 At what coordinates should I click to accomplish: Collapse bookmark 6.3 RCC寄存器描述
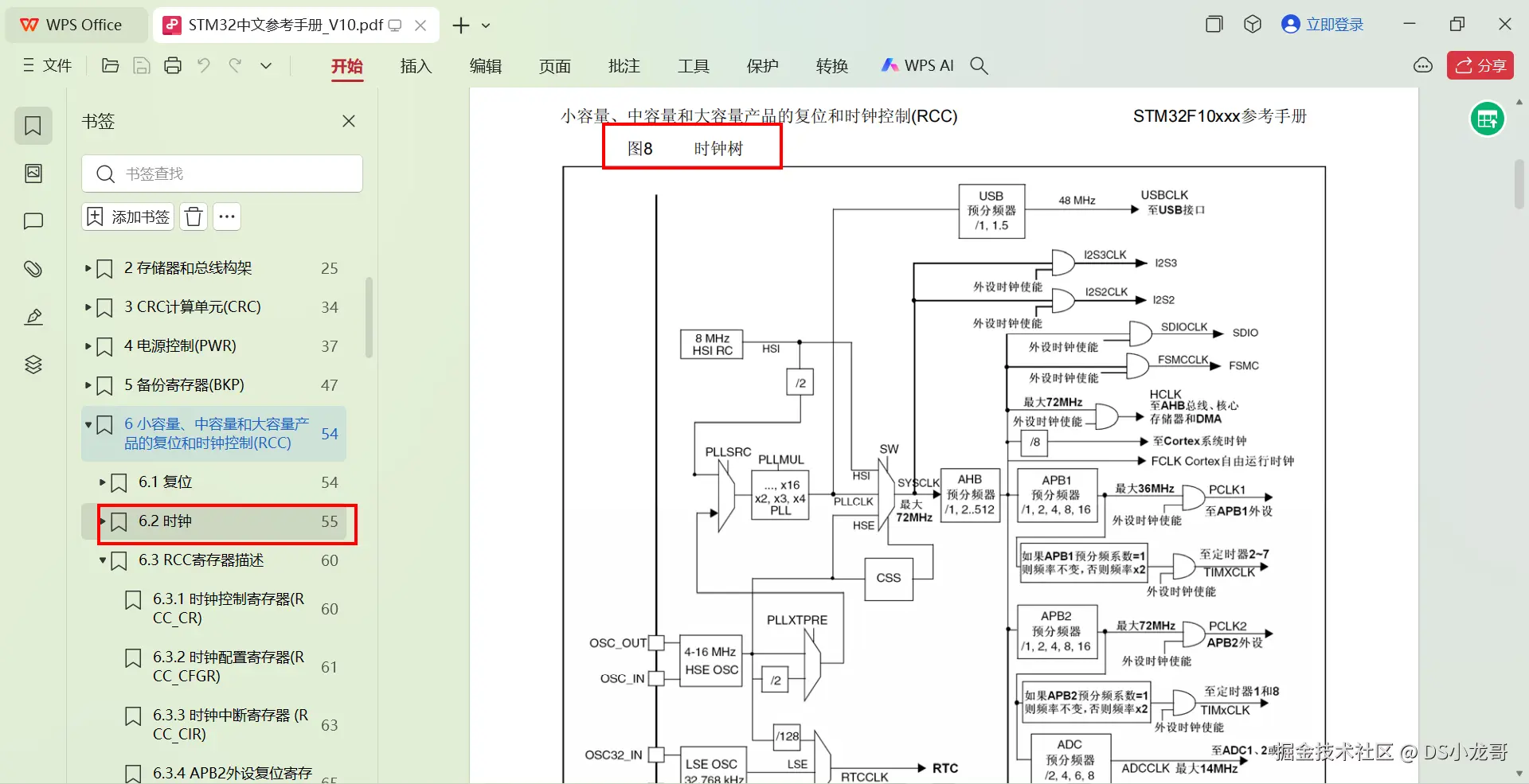(x=103, y=560)
